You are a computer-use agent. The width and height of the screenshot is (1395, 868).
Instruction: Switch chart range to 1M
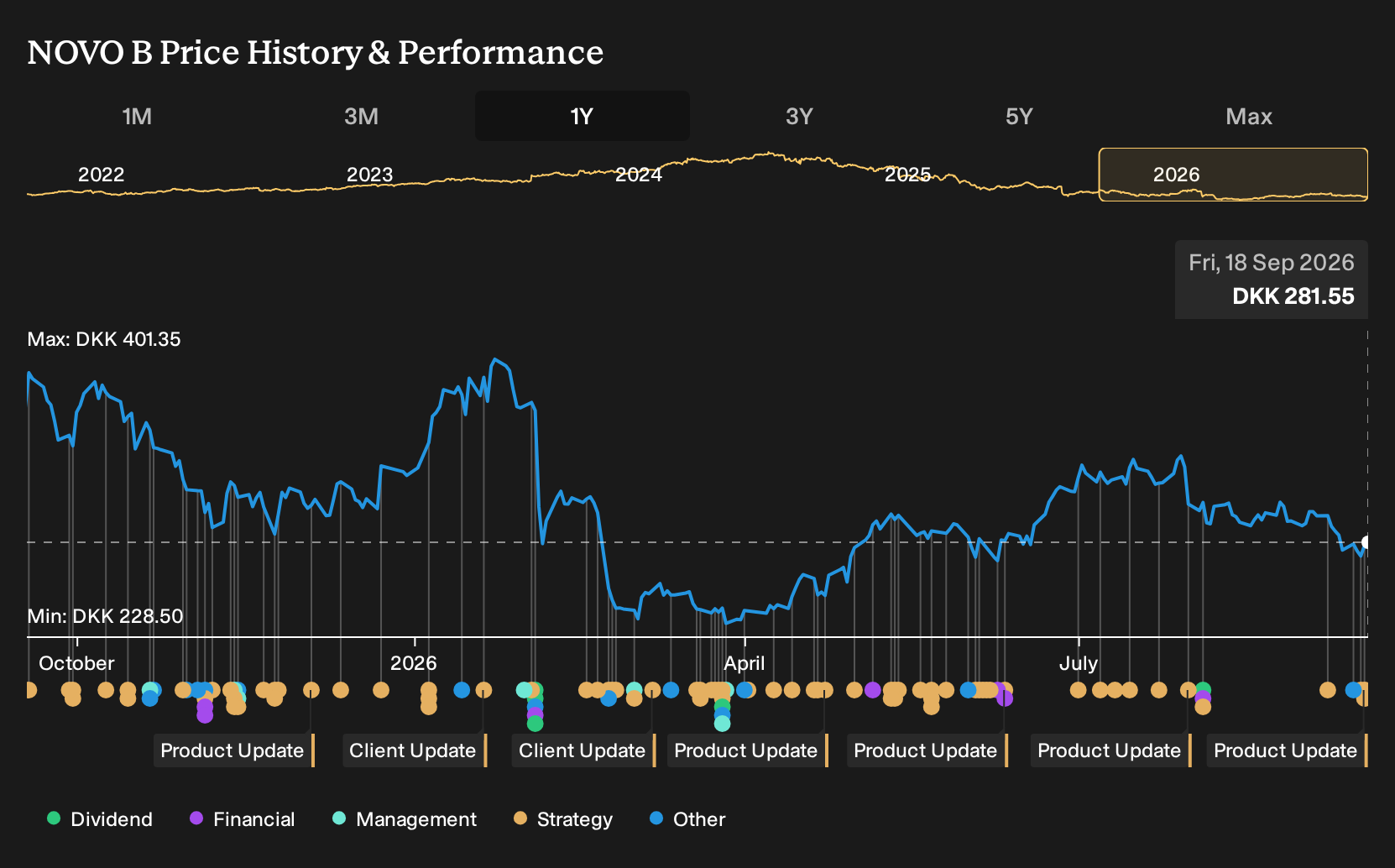tap(137, 117)
